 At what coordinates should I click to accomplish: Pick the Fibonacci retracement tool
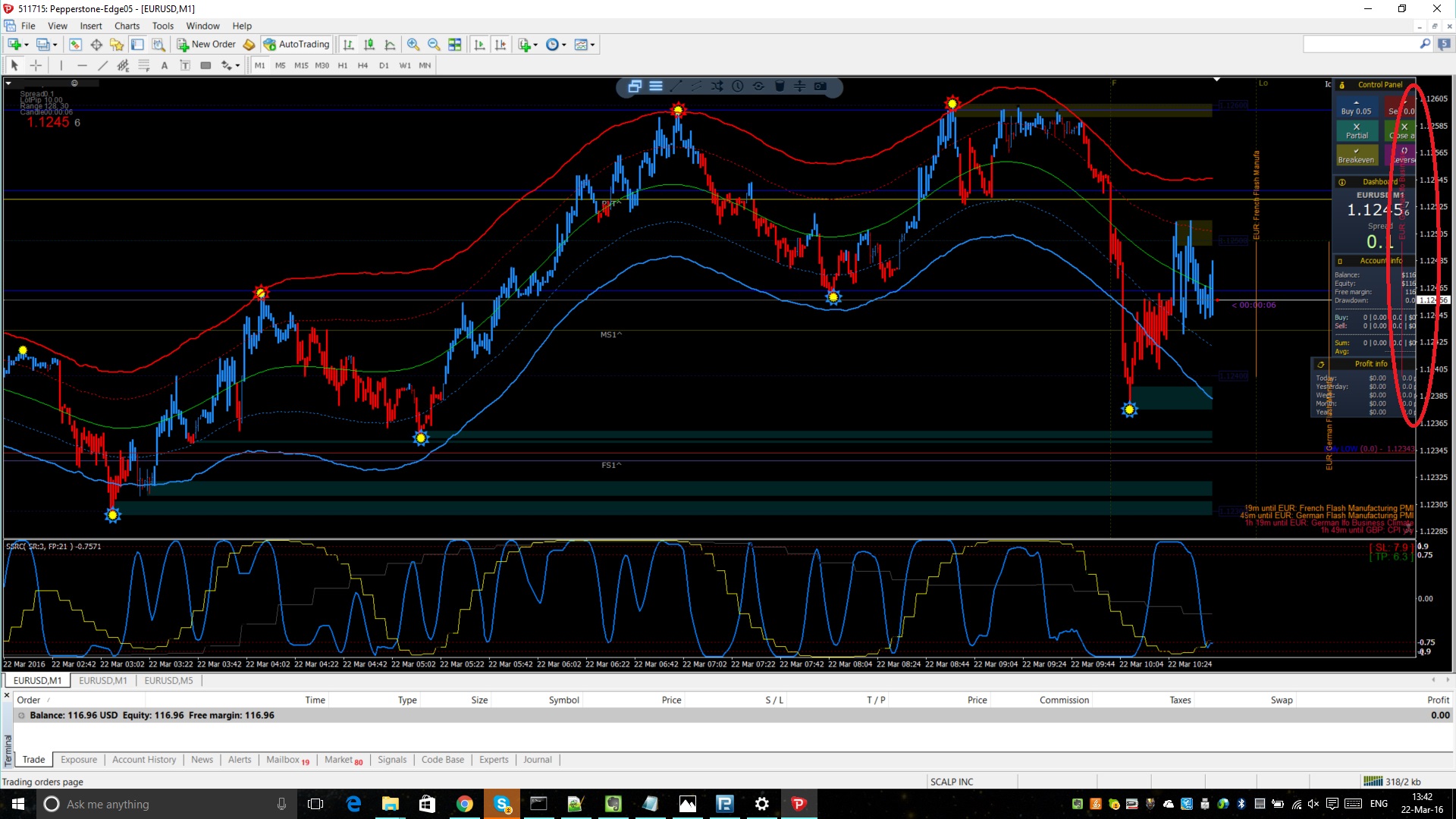(x=144, y=66)
